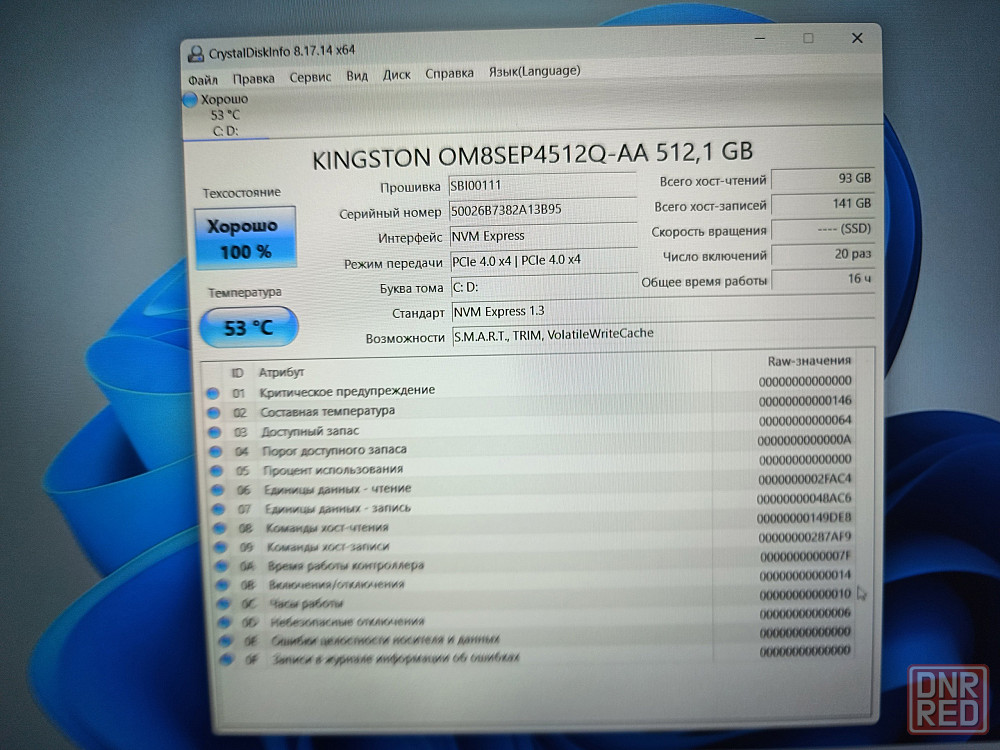
Task: Click the ID column header
Action: pyautogui.click(x=237, y=372)
